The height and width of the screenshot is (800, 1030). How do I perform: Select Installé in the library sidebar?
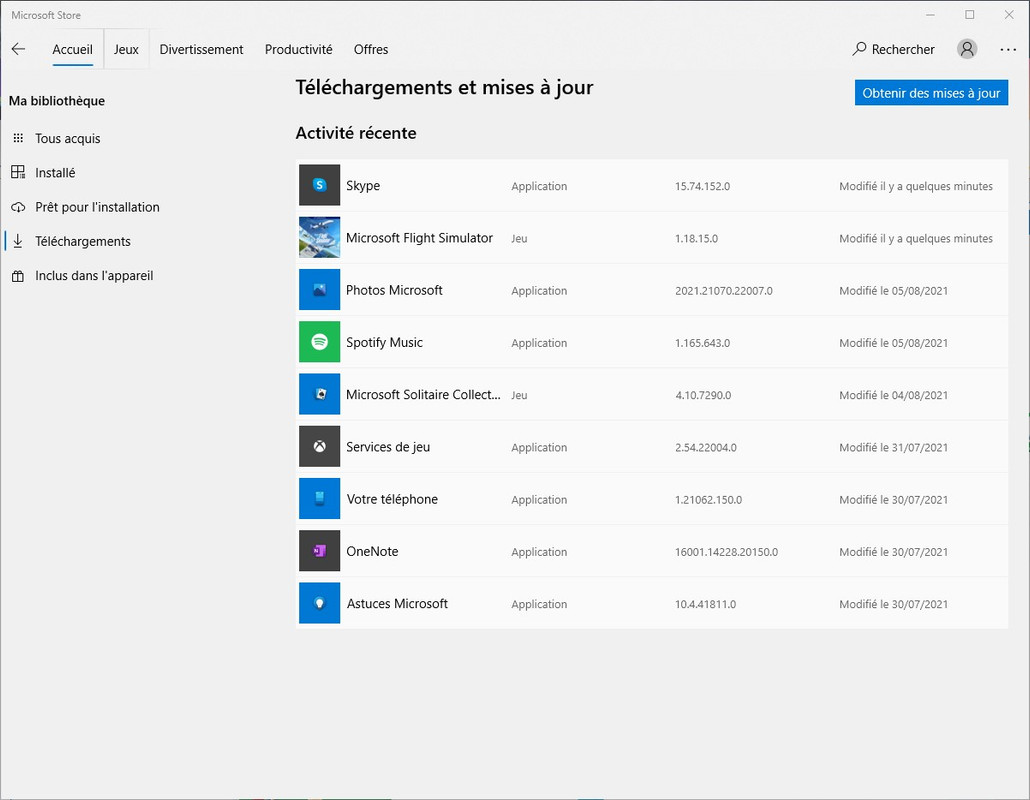(55, 172)
